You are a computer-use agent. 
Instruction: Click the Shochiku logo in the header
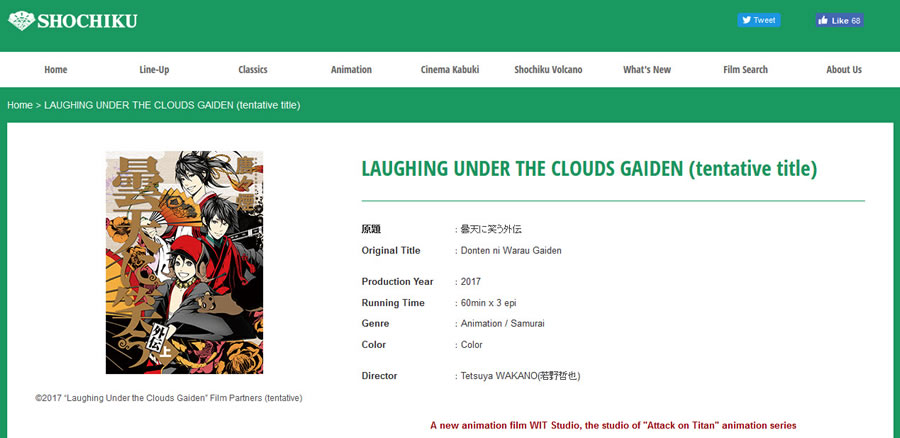[72, 21]
